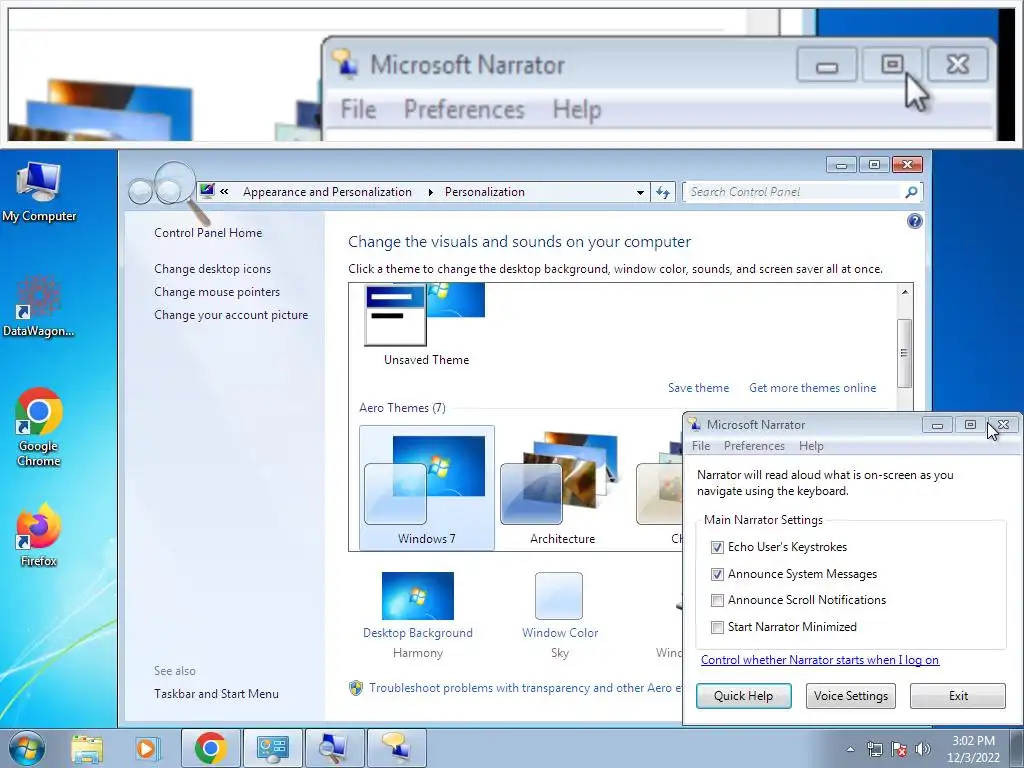Click the search magnifier in Control Panel
Viewport: 1024px width, 768px height.
[911, 192]
